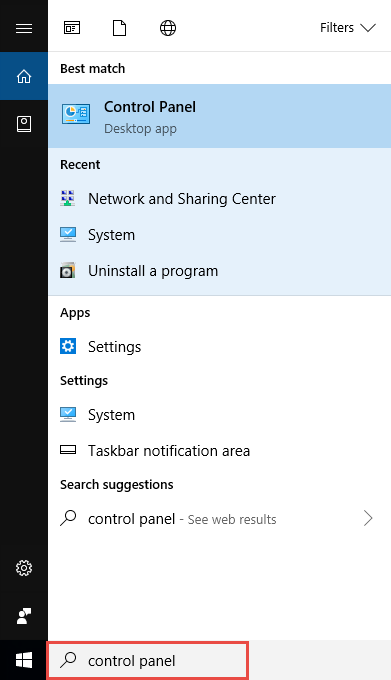Viewport: 391px width, 680px height.
Task: Click the Recent section heading
Action: [x=80, y=165]
